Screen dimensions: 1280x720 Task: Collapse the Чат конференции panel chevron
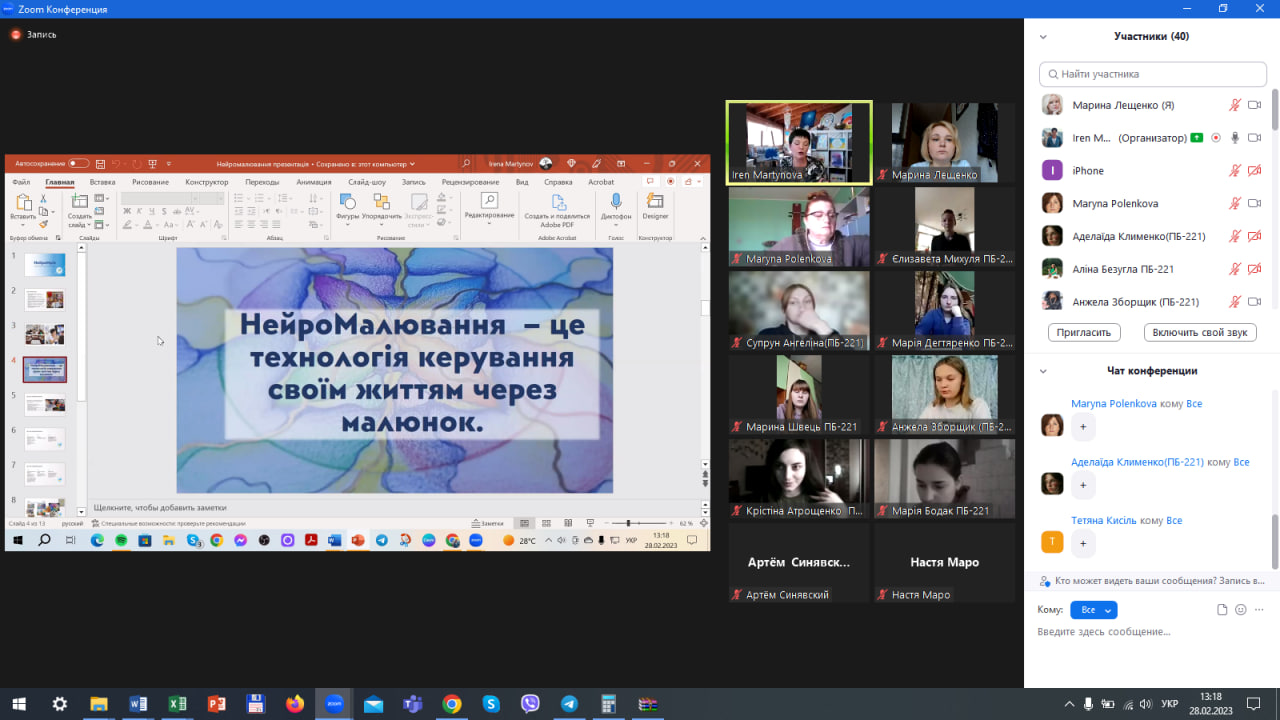click(x=1043, y=371)
